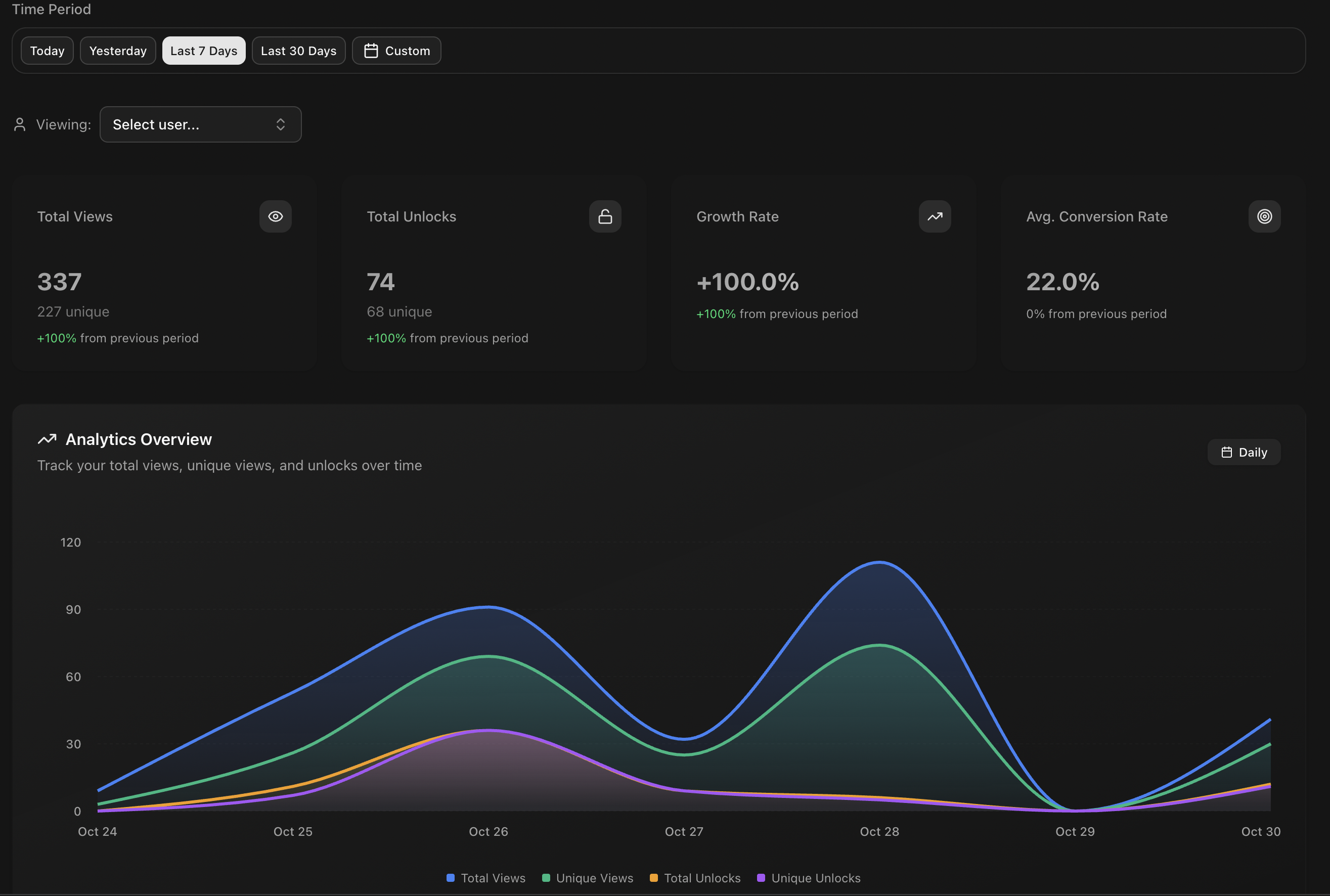The height and width of the screenshot is (896, 1330).
Task: Click the chevron on the user selector
Action: pos(281,124)
